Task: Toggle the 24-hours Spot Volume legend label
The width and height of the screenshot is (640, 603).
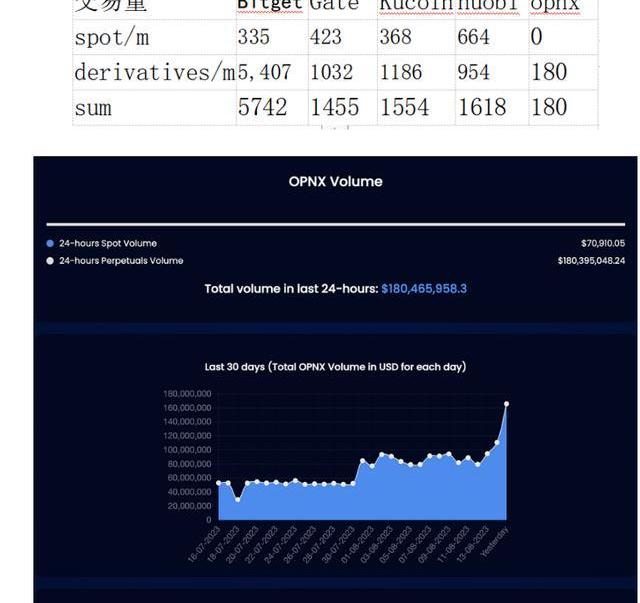Action: [107, 243]
